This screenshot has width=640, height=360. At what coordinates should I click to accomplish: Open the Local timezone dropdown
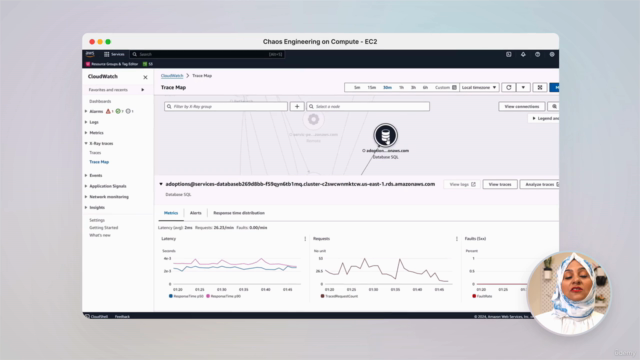point(479,87)
